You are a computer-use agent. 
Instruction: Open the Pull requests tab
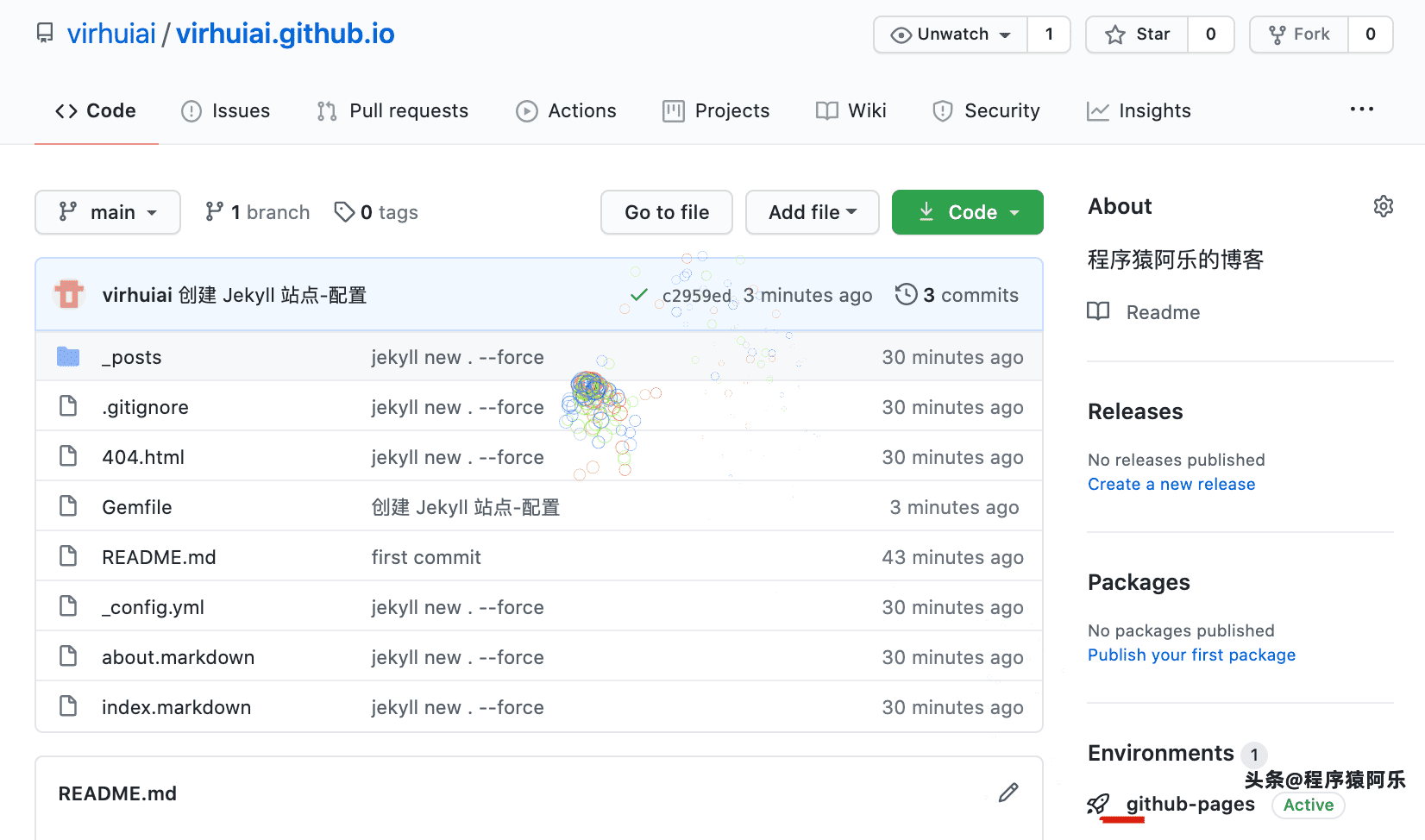coord(392,110)
